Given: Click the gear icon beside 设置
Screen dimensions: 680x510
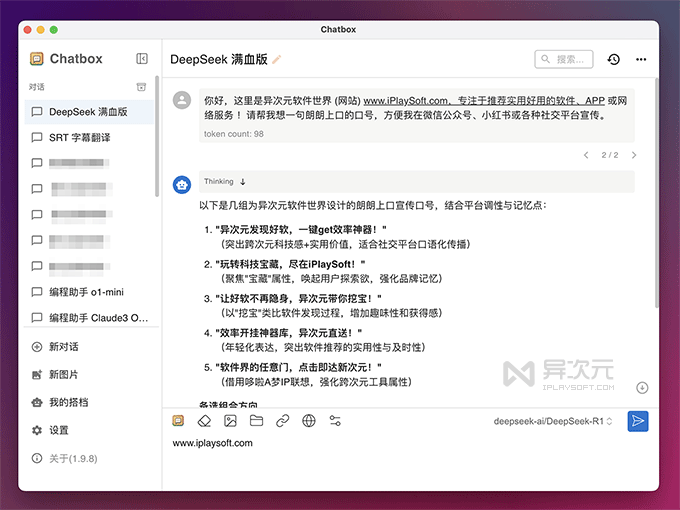Looking at the screenshot, I should click(x=37, y=430).
